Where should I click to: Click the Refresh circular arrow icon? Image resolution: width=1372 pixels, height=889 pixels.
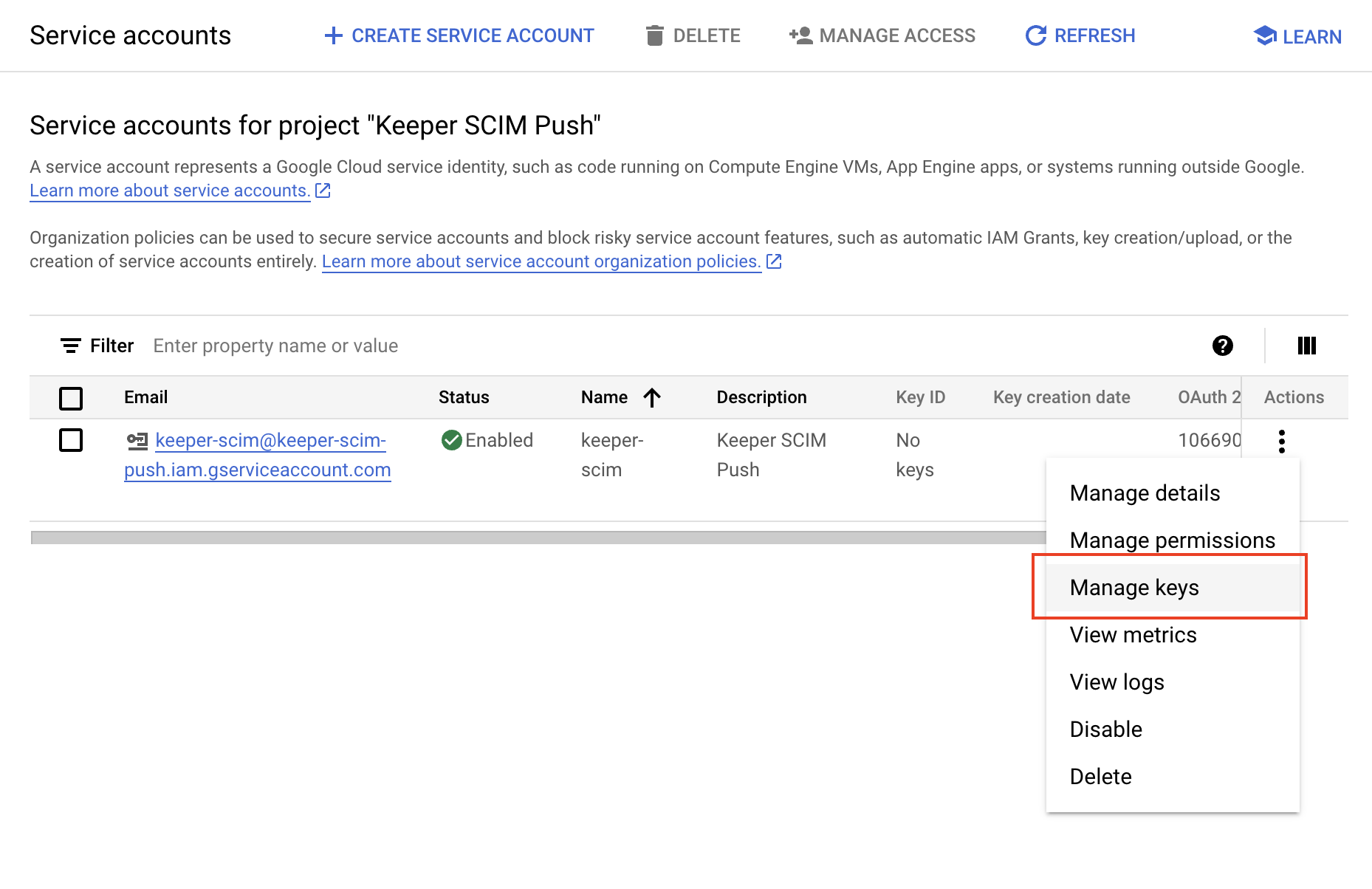(x=1036, y=35)
